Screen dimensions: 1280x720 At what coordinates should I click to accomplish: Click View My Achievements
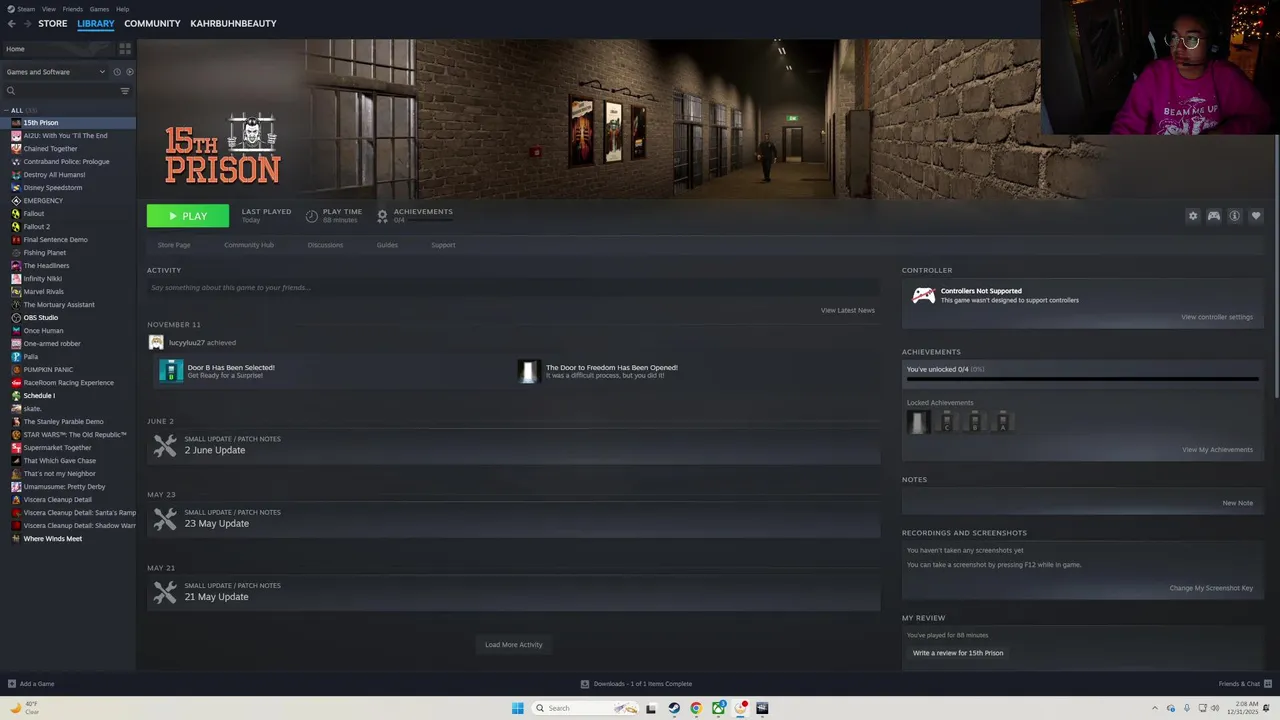pyautogui.click(x=1217, y=449)
